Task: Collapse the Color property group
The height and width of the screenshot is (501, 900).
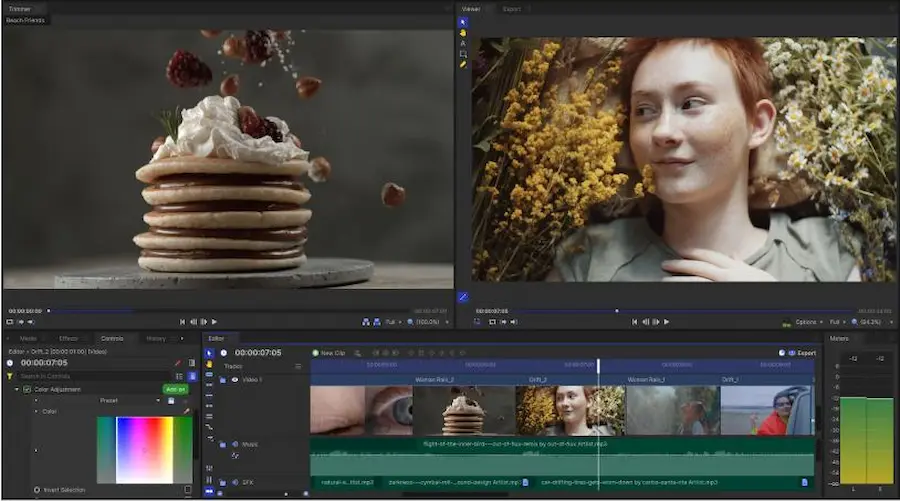Action: [x=36, y=411]
